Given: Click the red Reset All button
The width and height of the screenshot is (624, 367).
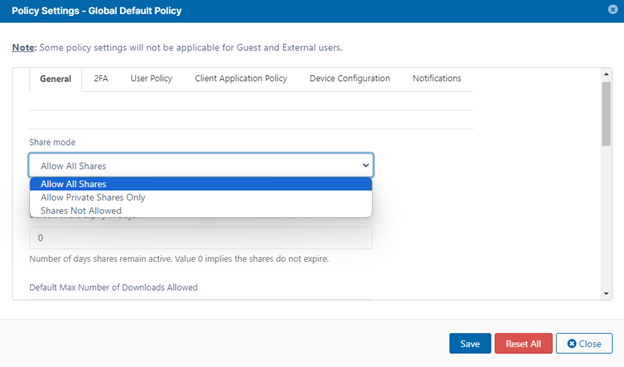Looking at the screenshot, I should pyautogui.click(x=523, y=344).
